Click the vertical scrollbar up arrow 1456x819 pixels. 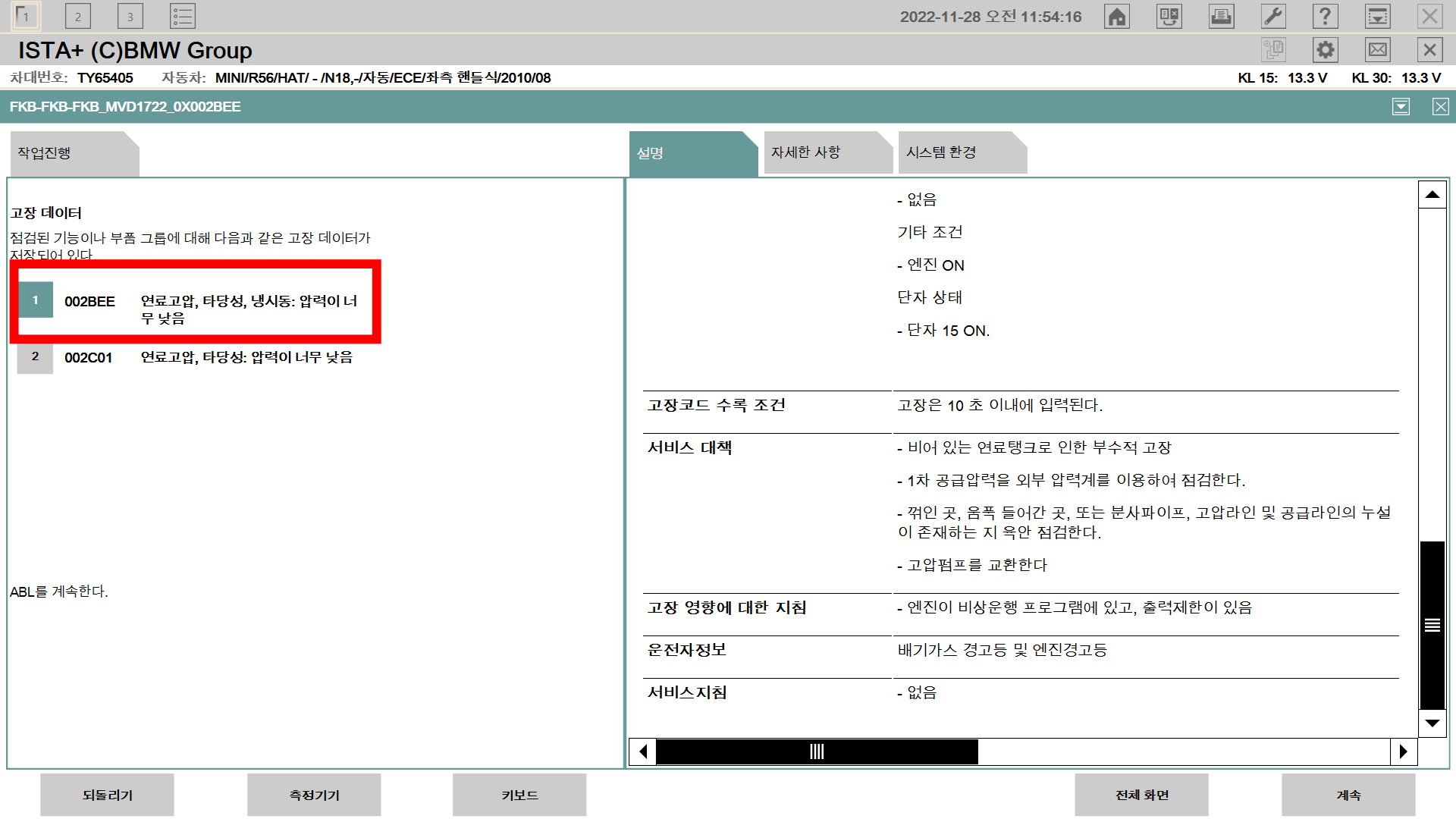click(x=1432, y=195)
